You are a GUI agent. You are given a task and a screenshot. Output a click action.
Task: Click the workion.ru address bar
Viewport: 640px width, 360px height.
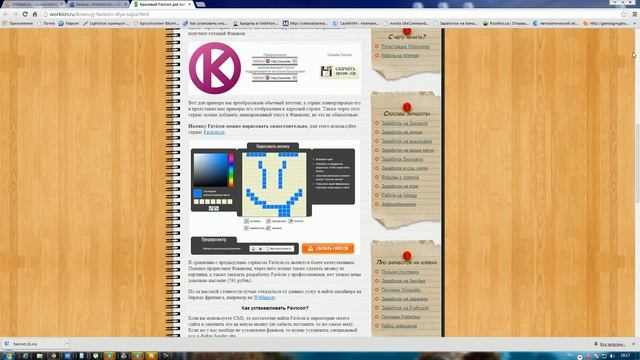click(331, 14)
